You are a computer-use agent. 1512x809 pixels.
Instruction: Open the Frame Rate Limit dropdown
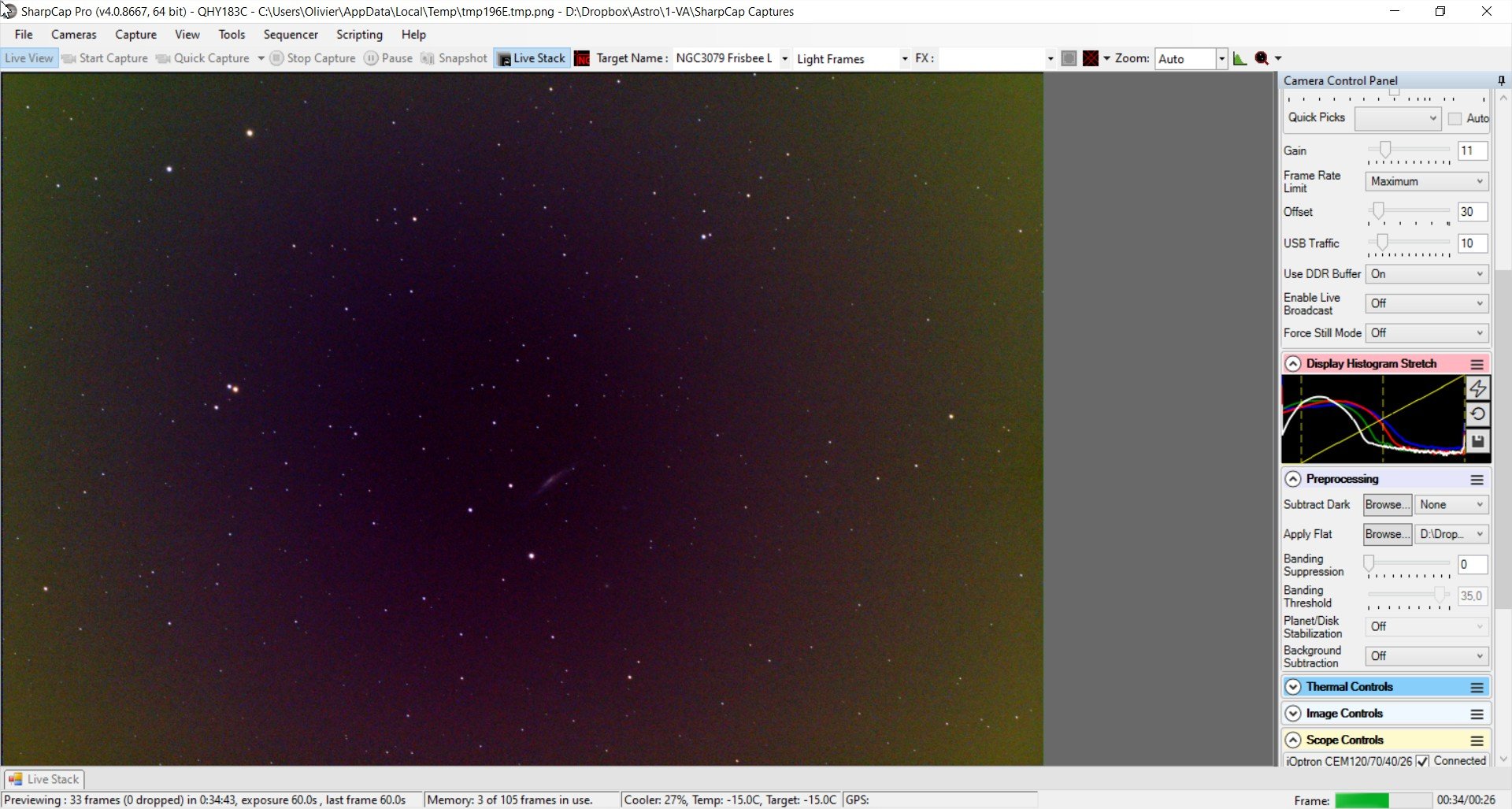point(1426,181)
